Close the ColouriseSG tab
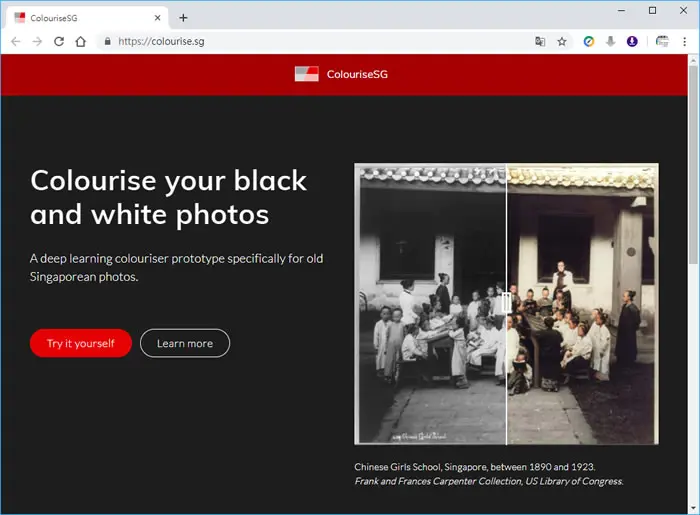This screenshot has height=515, width=700. 157,18
